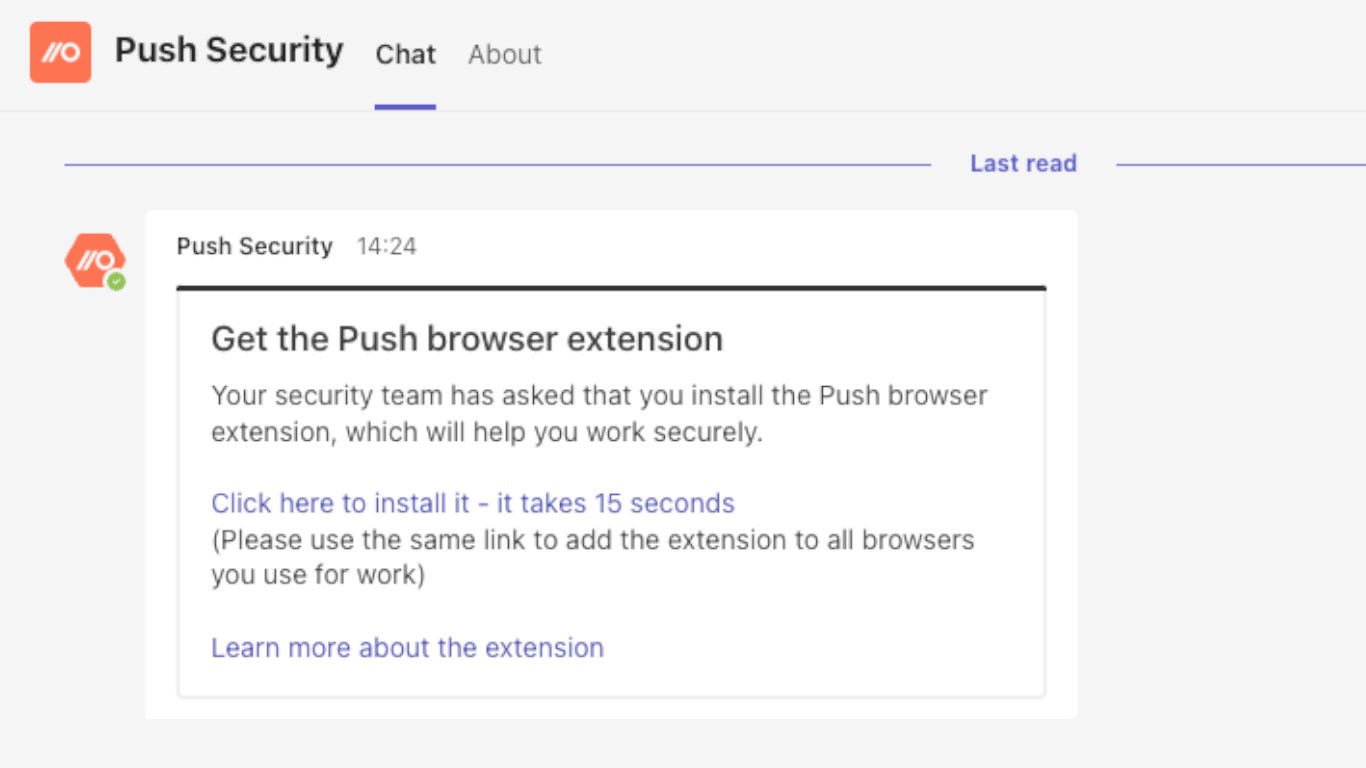
Task: Click the 'Last read' marker label
Action: 1022,164
